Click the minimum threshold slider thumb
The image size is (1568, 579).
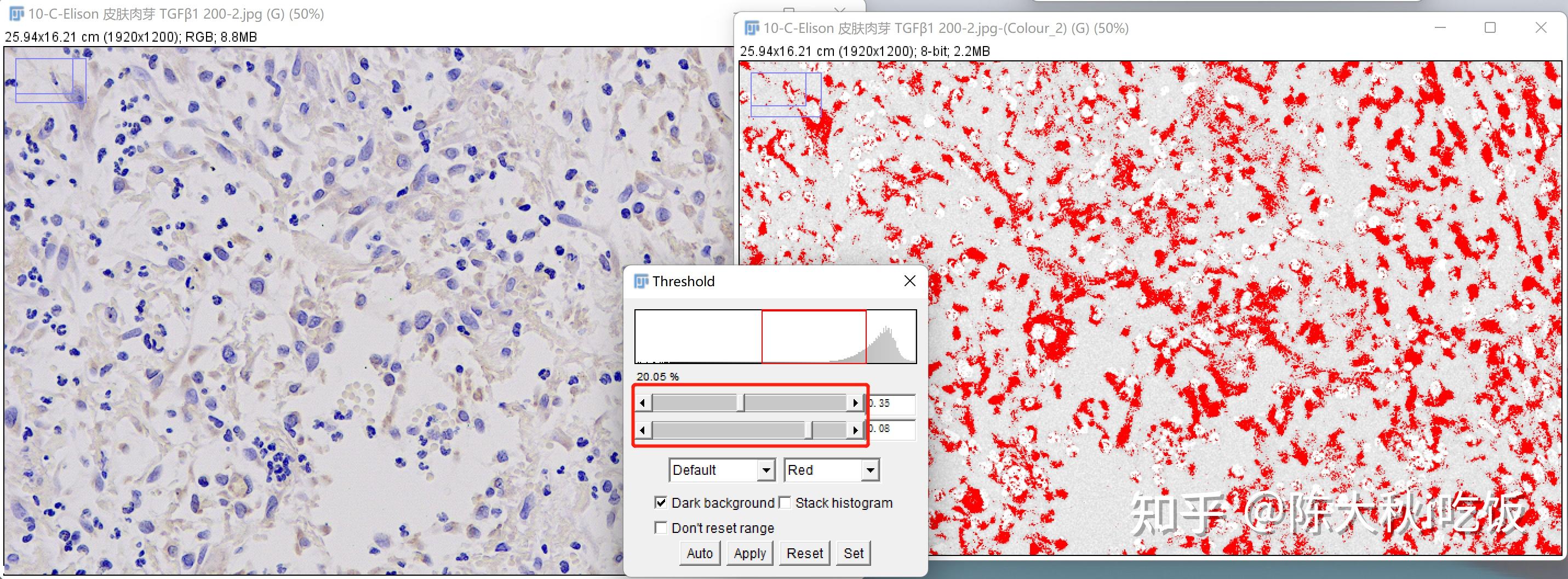click(x=741, y=403)
